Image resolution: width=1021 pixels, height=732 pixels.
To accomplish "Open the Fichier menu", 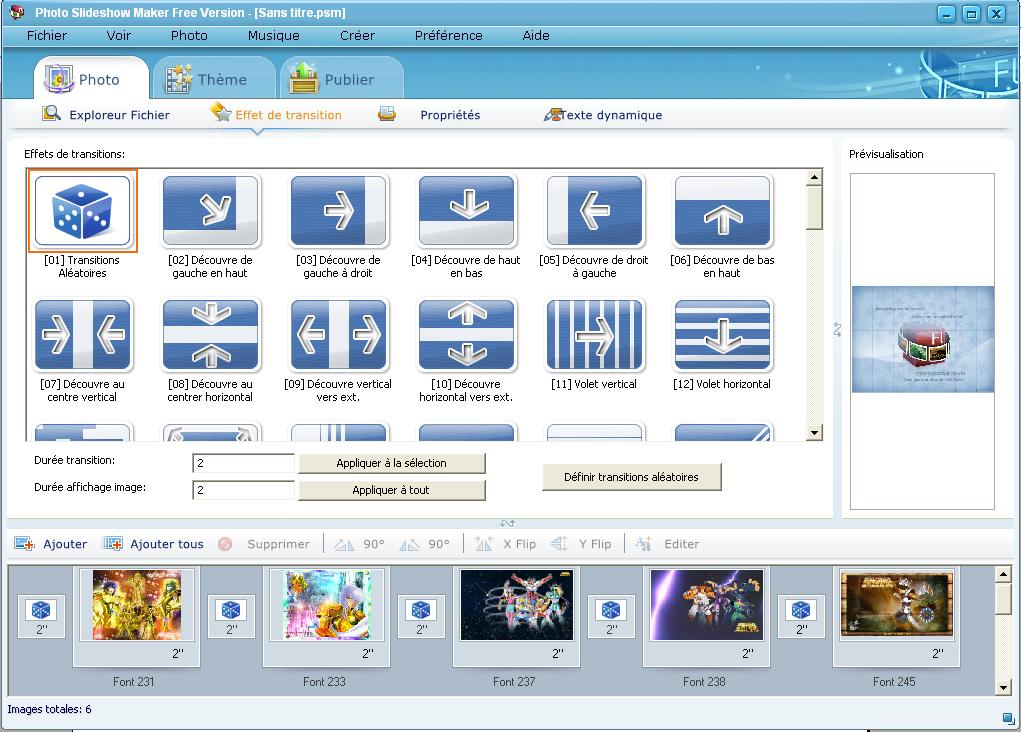I will coord(47,35).
